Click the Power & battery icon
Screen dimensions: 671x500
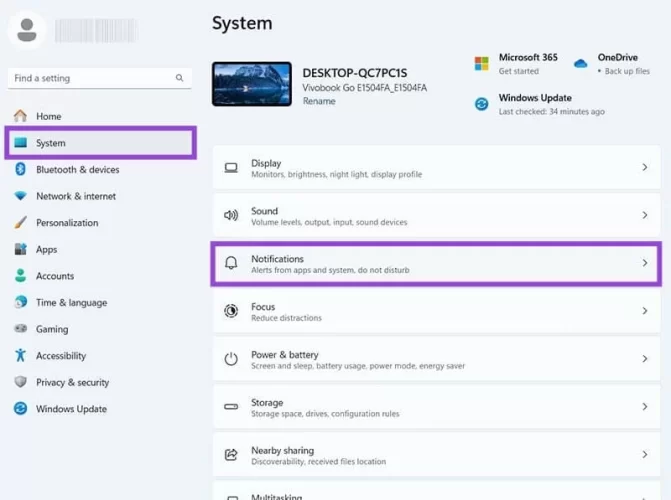coord(231,359)
